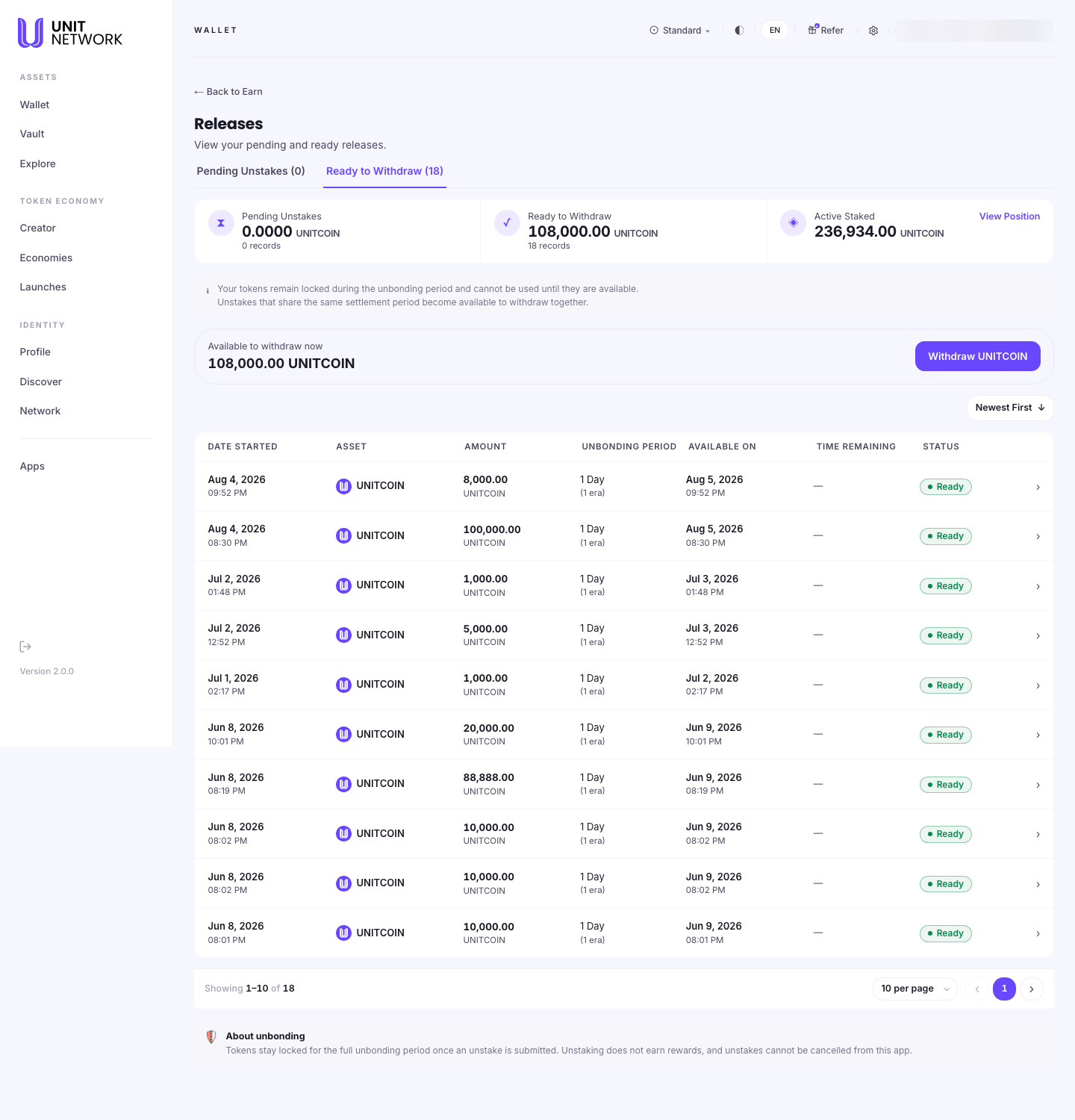Open Apps in the sidebar
The height and width of the screenshot is (1120, 1075).
tap(32, 466)
